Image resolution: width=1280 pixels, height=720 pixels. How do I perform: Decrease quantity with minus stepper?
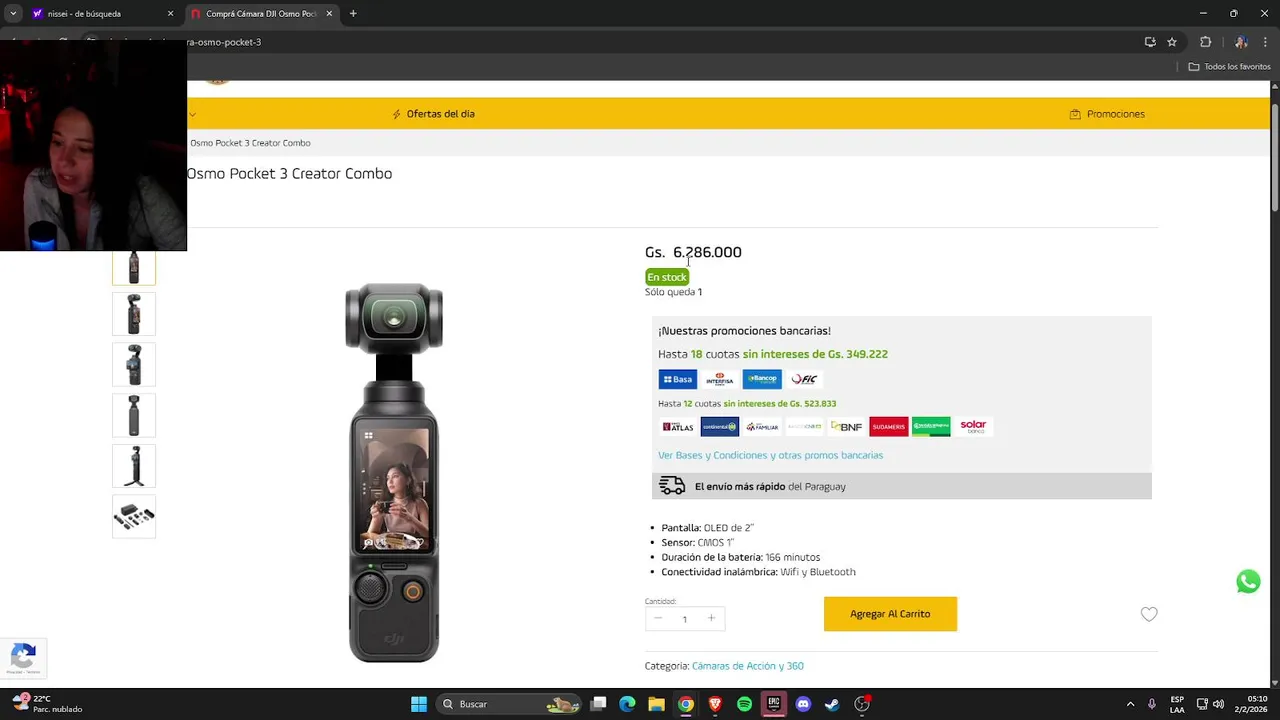tap(658, 618)
